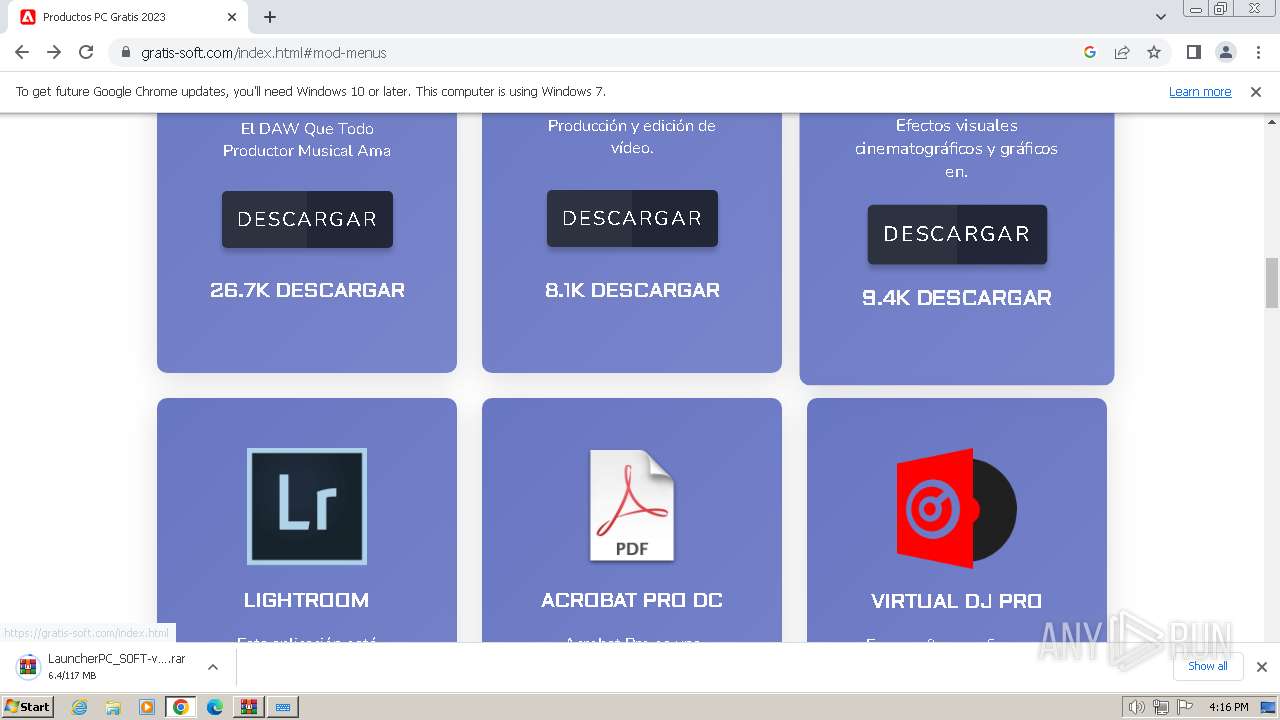Click the 26.7K DESCARGAR text

click(307, 290)
